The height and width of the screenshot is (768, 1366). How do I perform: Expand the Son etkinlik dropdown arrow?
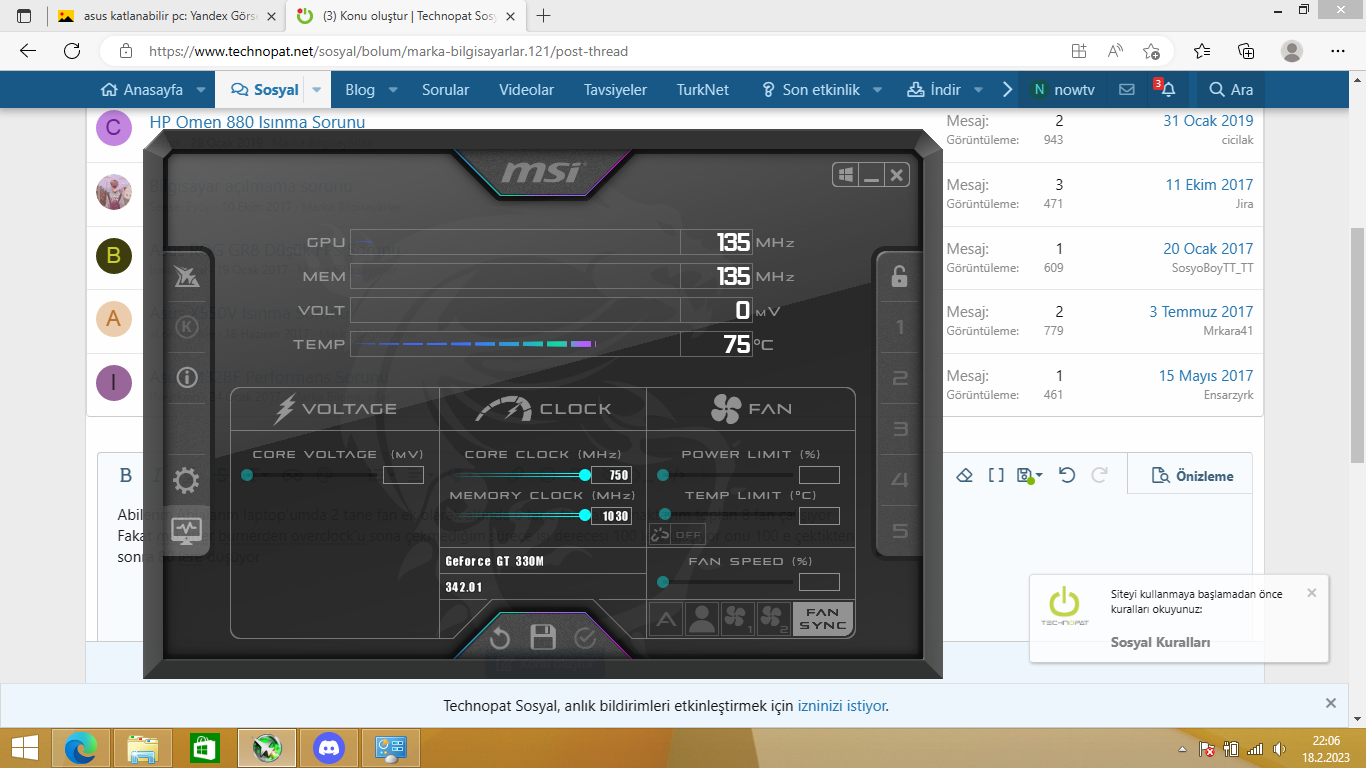877,89
